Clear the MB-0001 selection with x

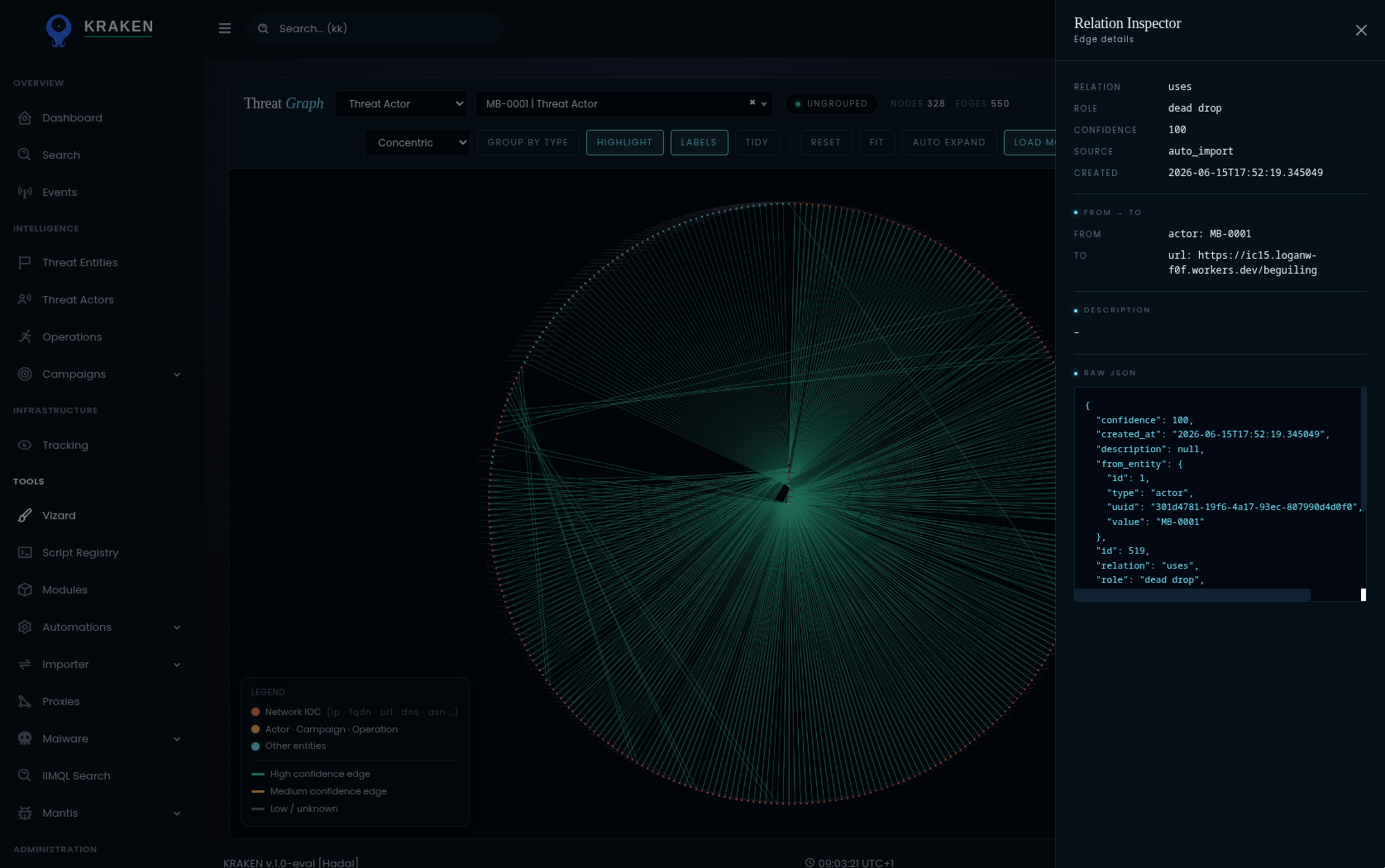tap(752, 103)
